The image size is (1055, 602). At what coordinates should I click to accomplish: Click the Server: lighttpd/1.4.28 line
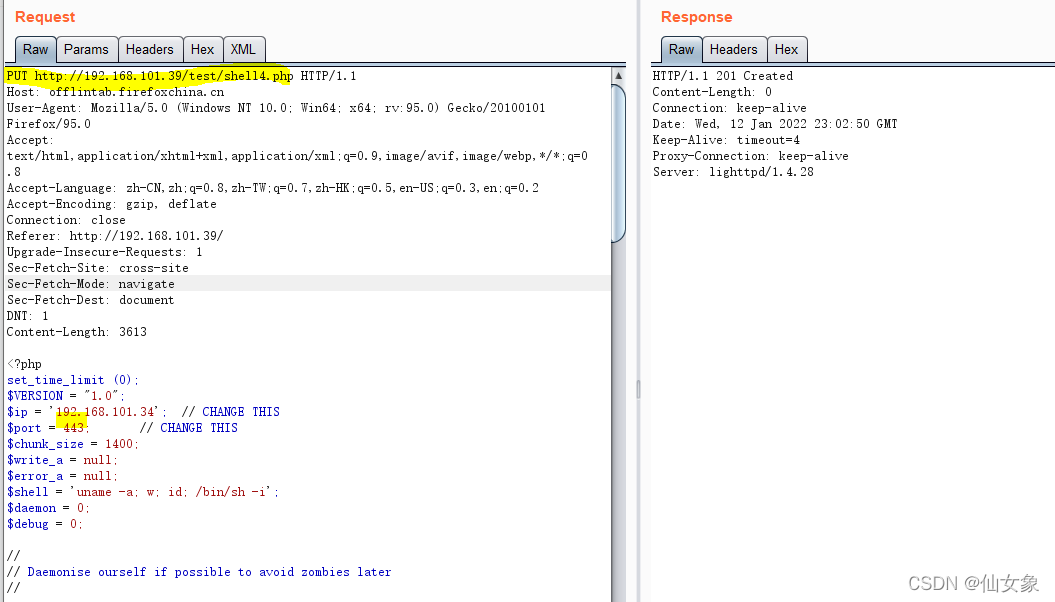point(733,172)
